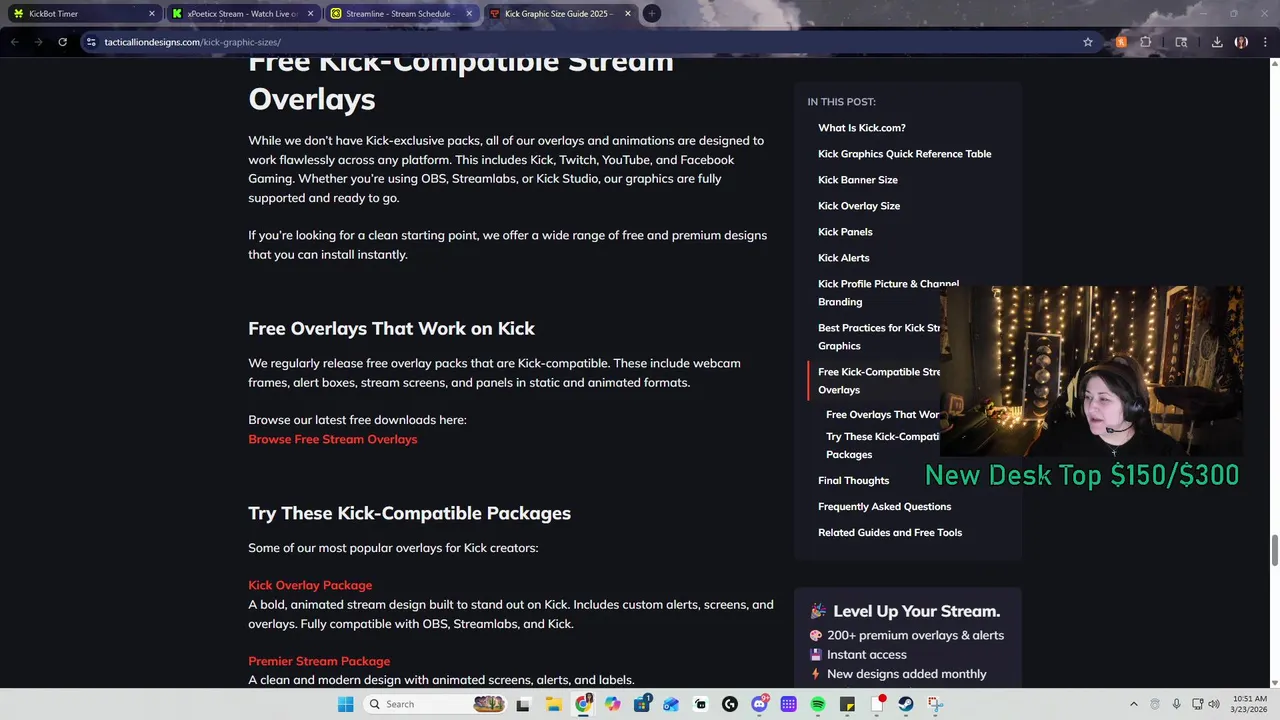Image resolution: width=1280 pixels, height=720 pixels.
Task: Select the Kick Graphic Size Guide tab
Action: (x=560, y=14)
